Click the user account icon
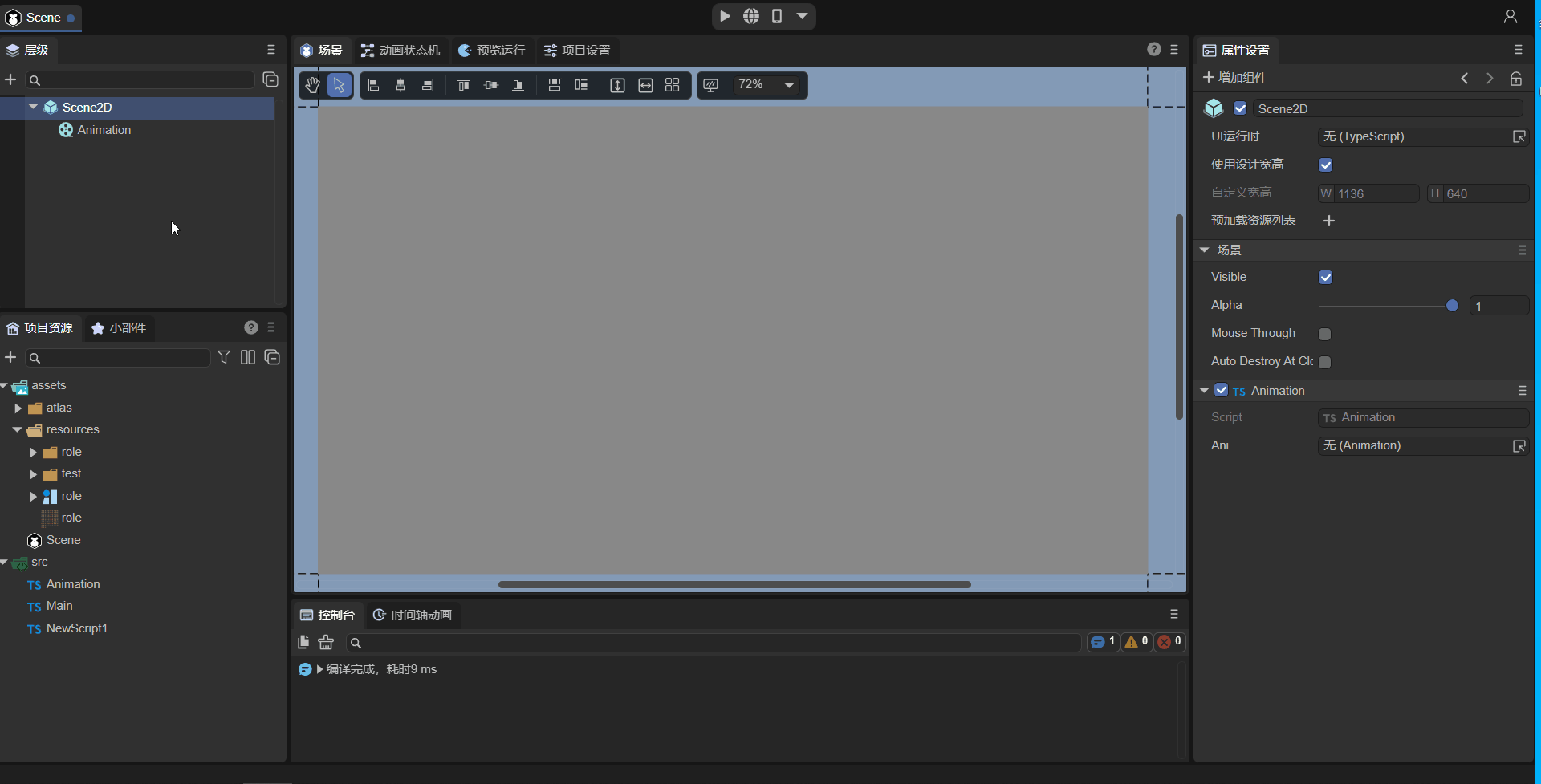The height and width of the screenshot is (784, 1541). coord(1510,16)
